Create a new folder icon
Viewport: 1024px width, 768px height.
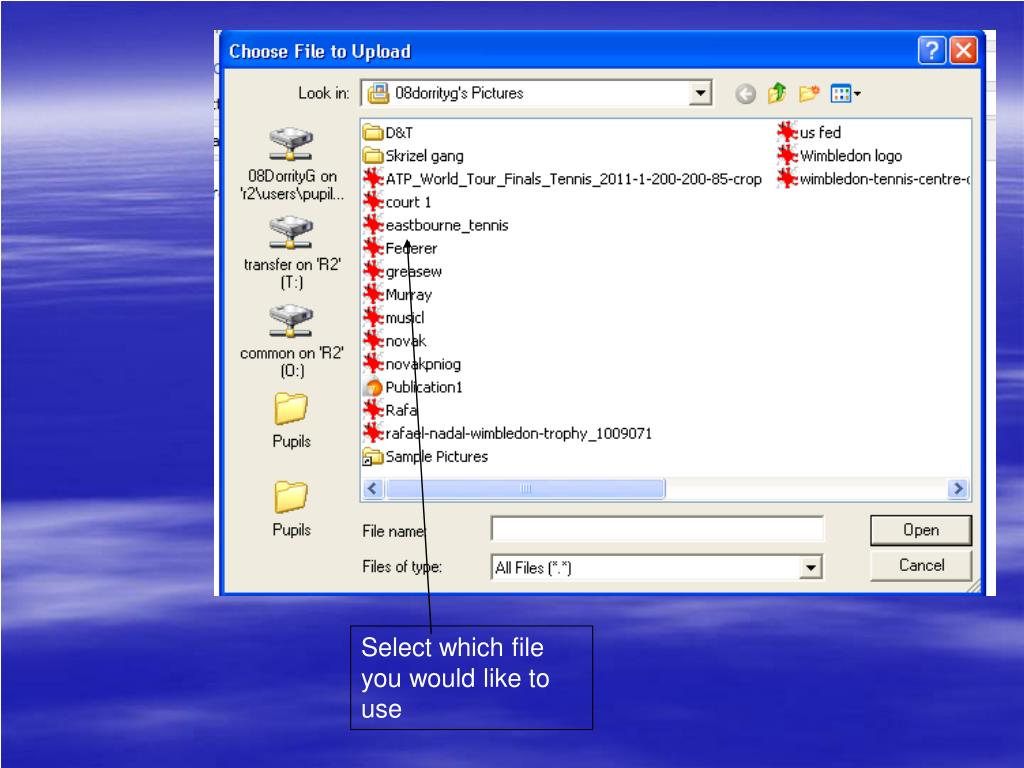click(808, 93)
